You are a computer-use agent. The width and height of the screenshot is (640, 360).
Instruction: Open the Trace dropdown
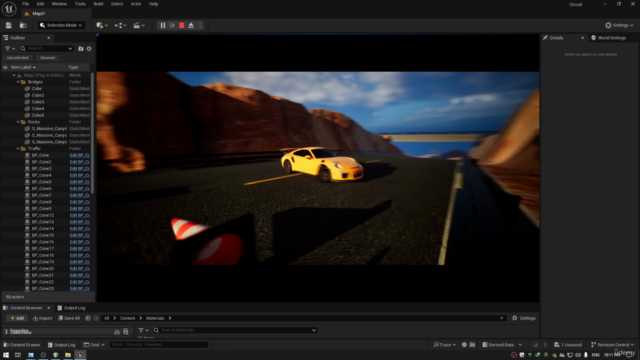point(445,345)
